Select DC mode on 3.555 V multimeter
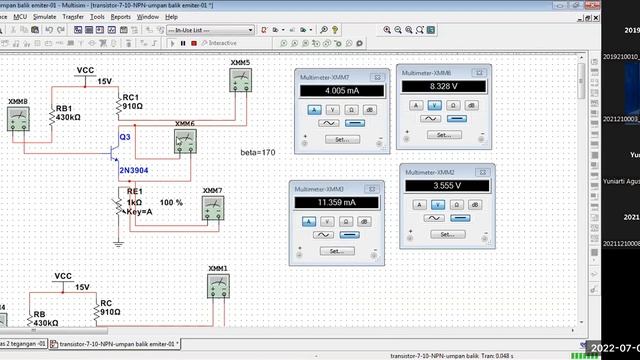Viewport: 640px width, 360px height. coord(460,218)
